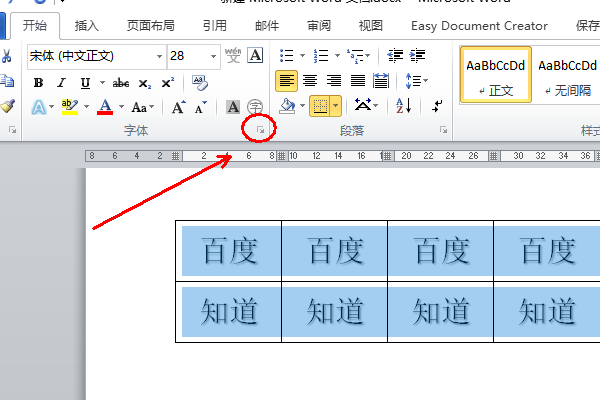
Task: Toggle Align Left paragraph alignment
Action: 286,81
